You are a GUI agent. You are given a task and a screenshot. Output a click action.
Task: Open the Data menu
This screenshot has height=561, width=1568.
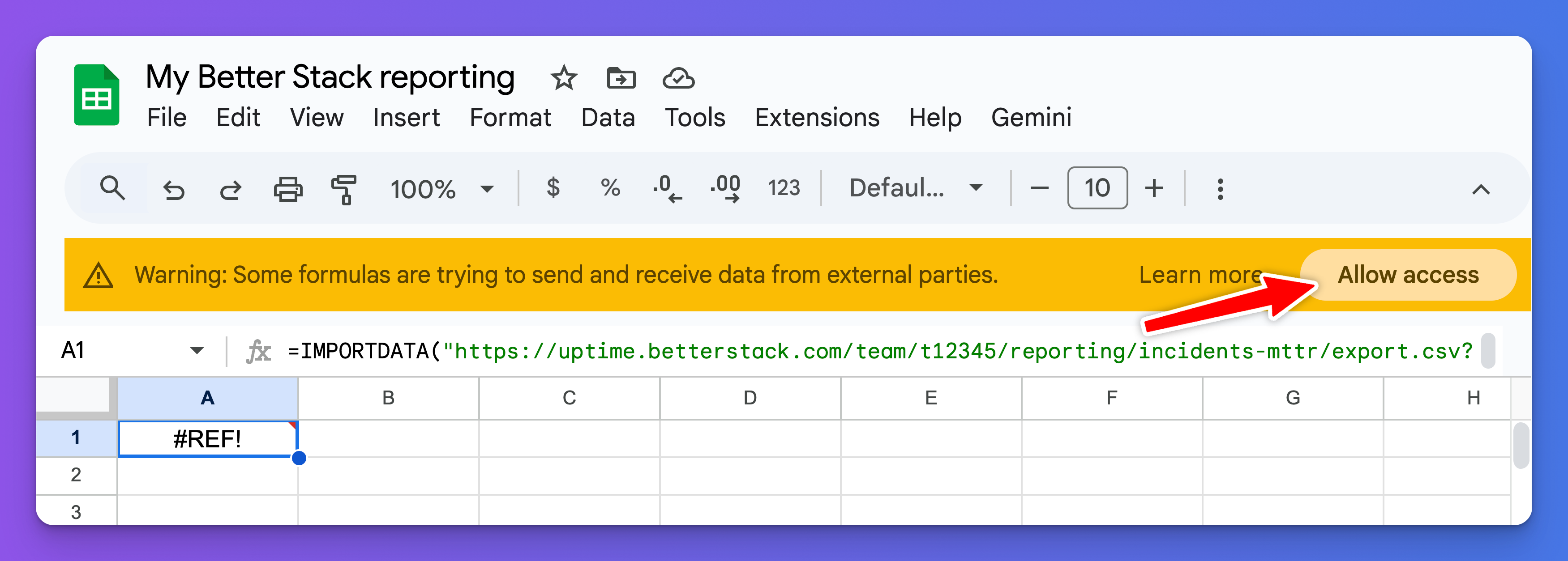[608, 117]
